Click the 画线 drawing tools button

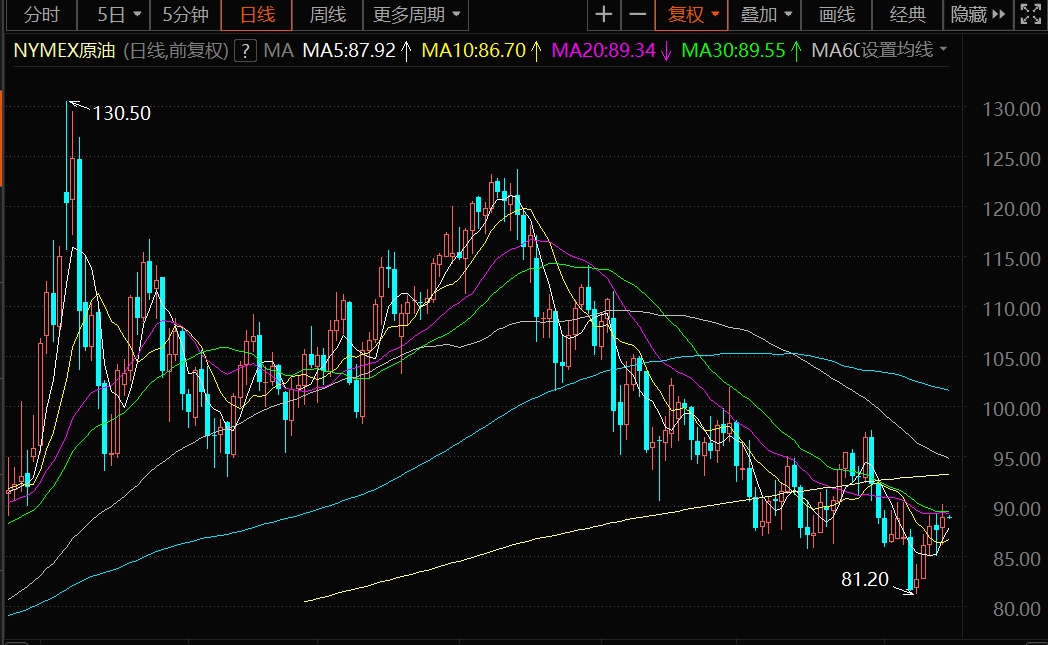[x=837, y=15]
